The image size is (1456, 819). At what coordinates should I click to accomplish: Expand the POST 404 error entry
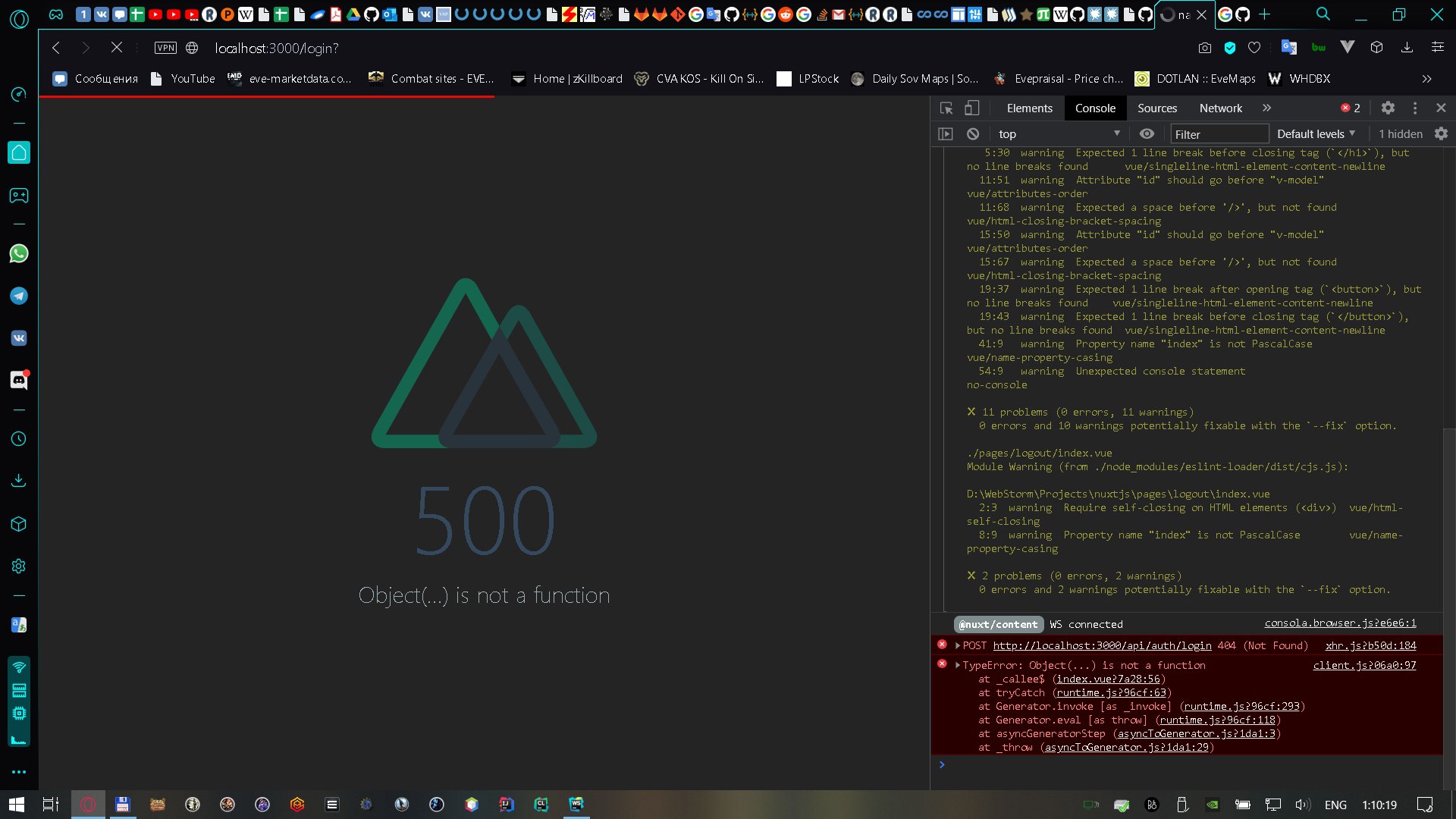(x=958, y=645)
